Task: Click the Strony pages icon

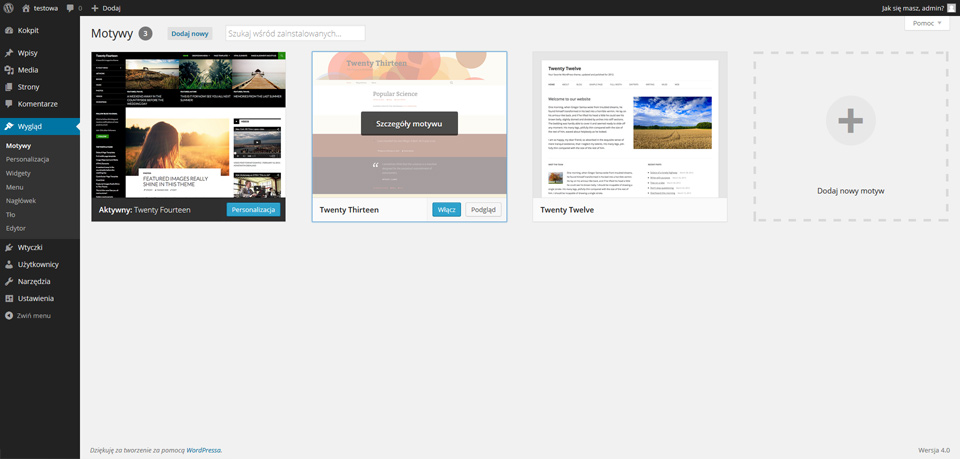Action: coord(9,87)
